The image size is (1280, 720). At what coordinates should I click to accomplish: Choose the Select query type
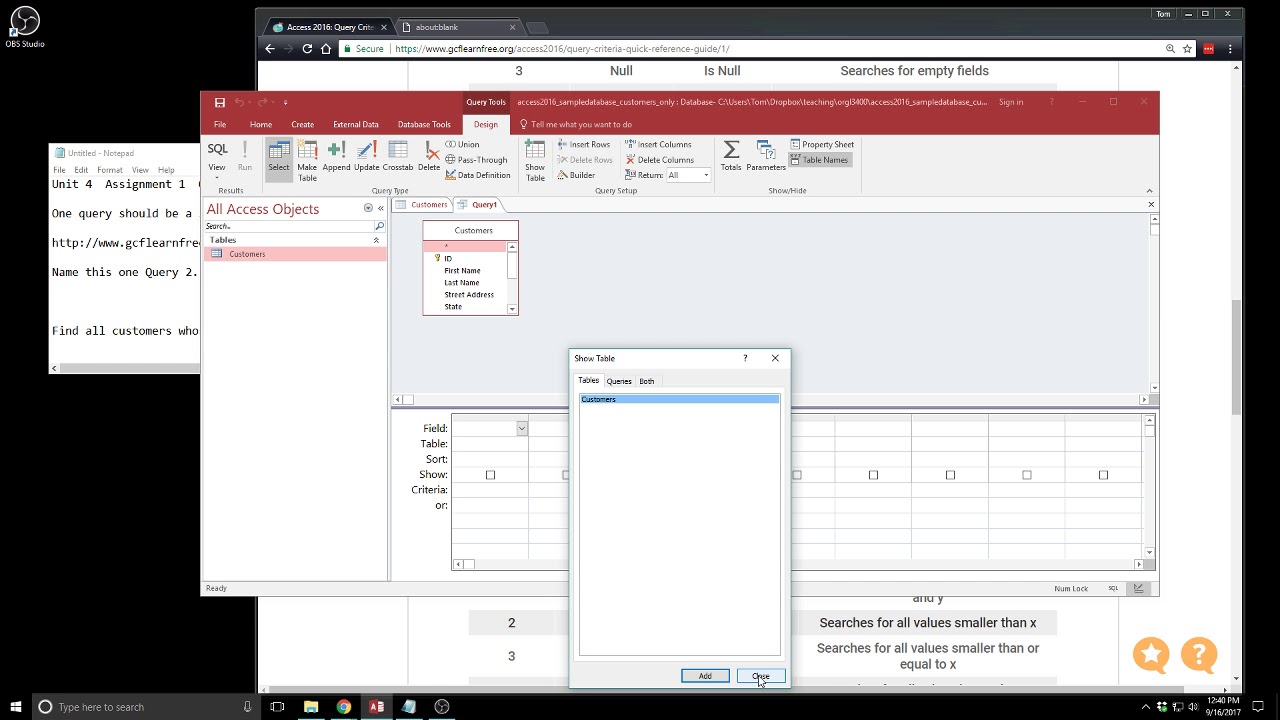(x=279, y=161)
